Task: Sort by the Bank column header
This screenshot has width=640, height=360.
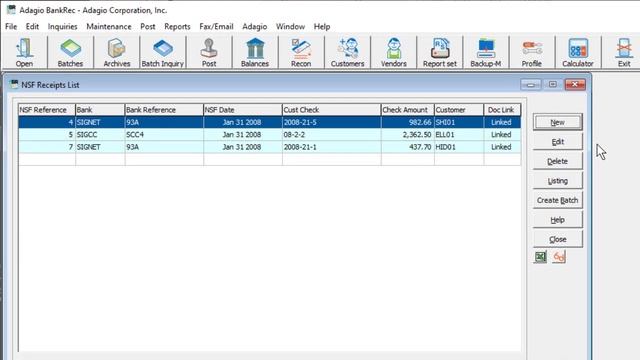Action: [x=100, y=110]
